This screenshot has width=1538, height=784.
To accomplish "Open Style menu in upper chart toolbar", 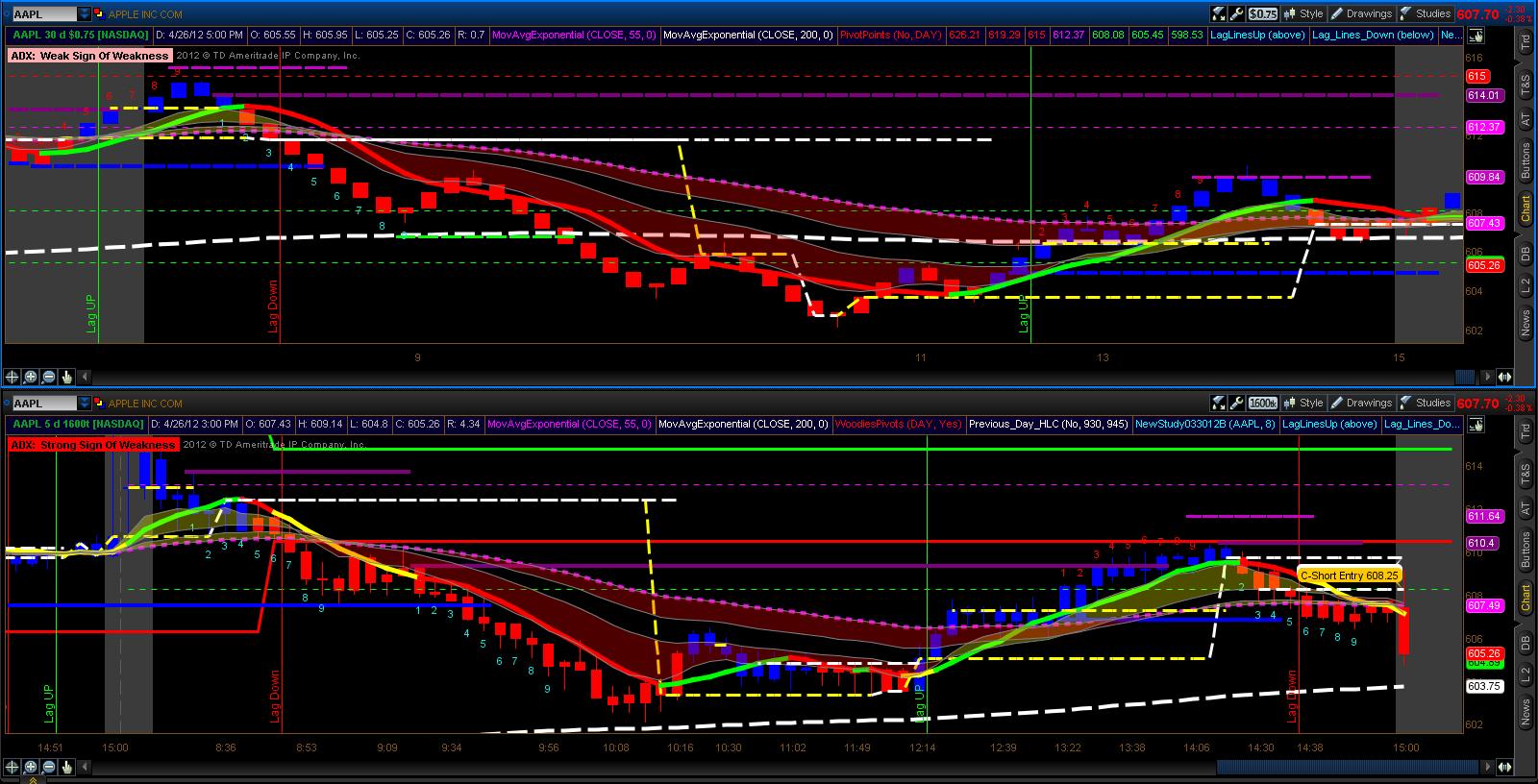I will [1303, 13].
